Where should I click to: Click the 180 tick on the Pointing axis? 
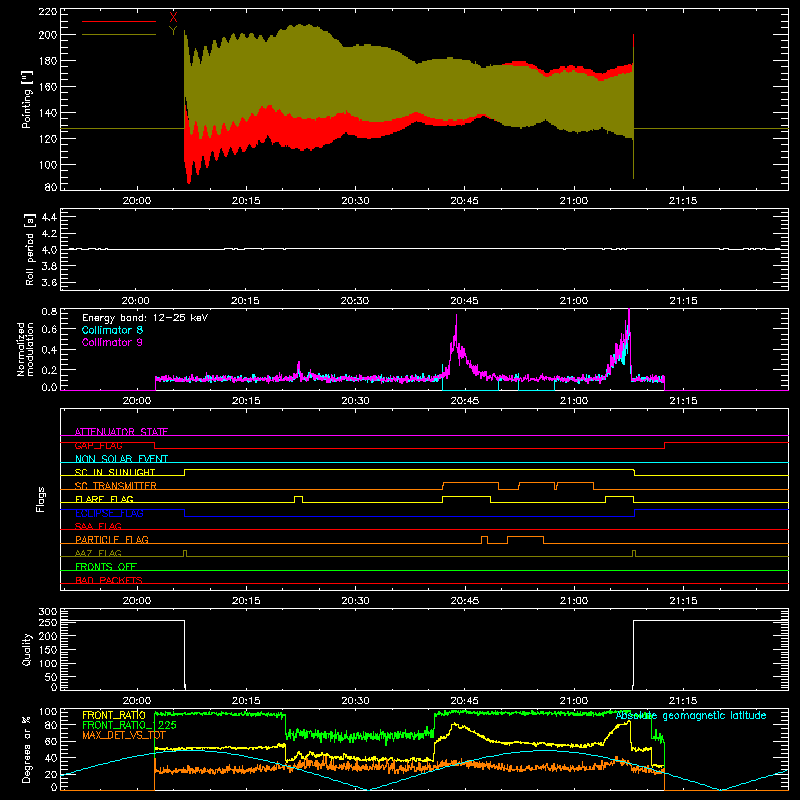(x=47, y=61)
